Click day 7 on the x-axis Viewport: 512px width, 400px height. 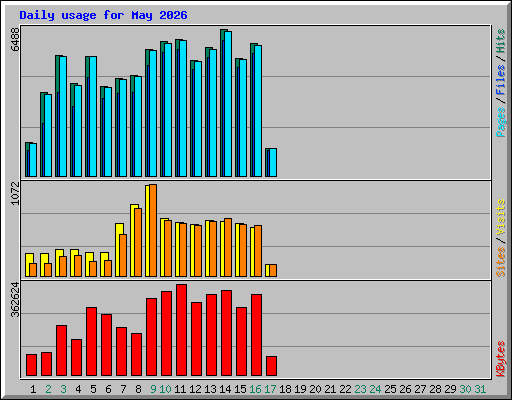123,389
